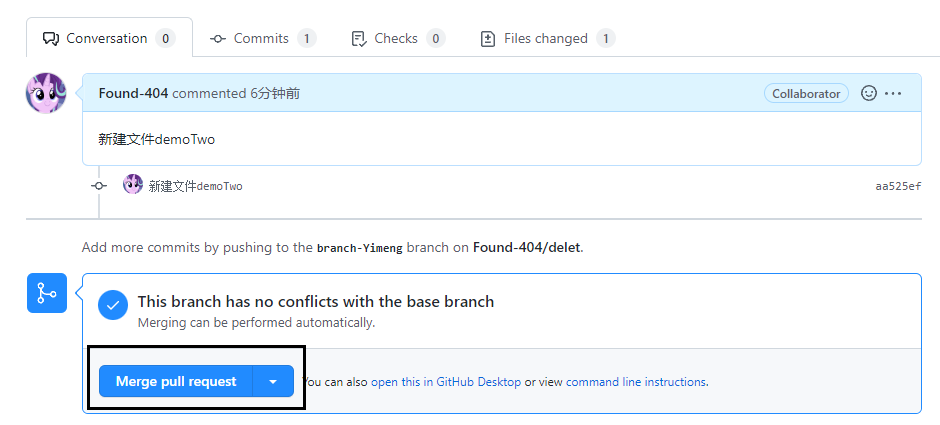Click the Merge pull request button

[x=176, y=381]
